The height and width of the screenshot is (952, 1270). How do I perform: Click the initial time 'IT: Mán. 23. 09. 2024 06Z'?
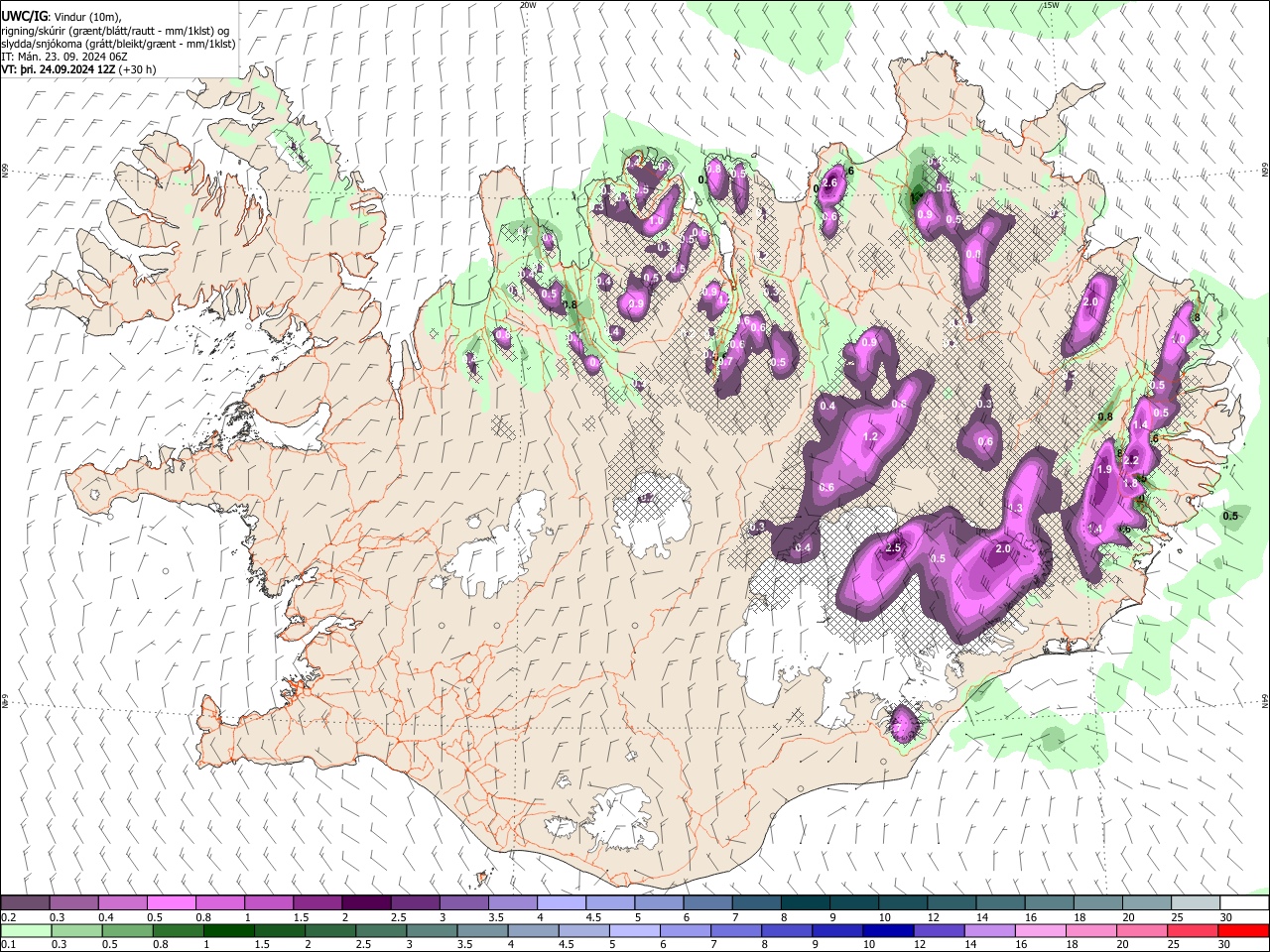63,57
